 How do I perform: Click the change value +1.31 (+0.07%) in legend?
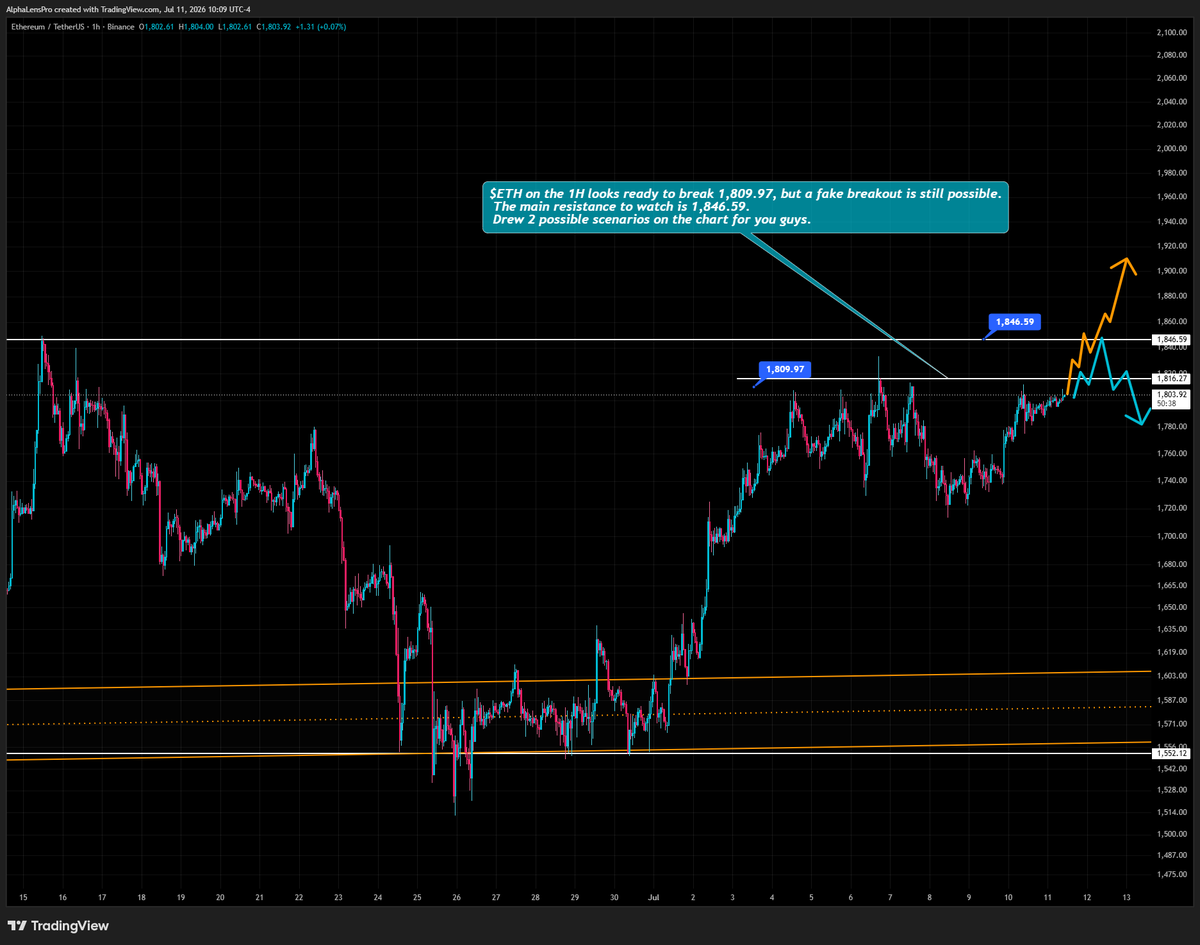(x=319, y=26)
